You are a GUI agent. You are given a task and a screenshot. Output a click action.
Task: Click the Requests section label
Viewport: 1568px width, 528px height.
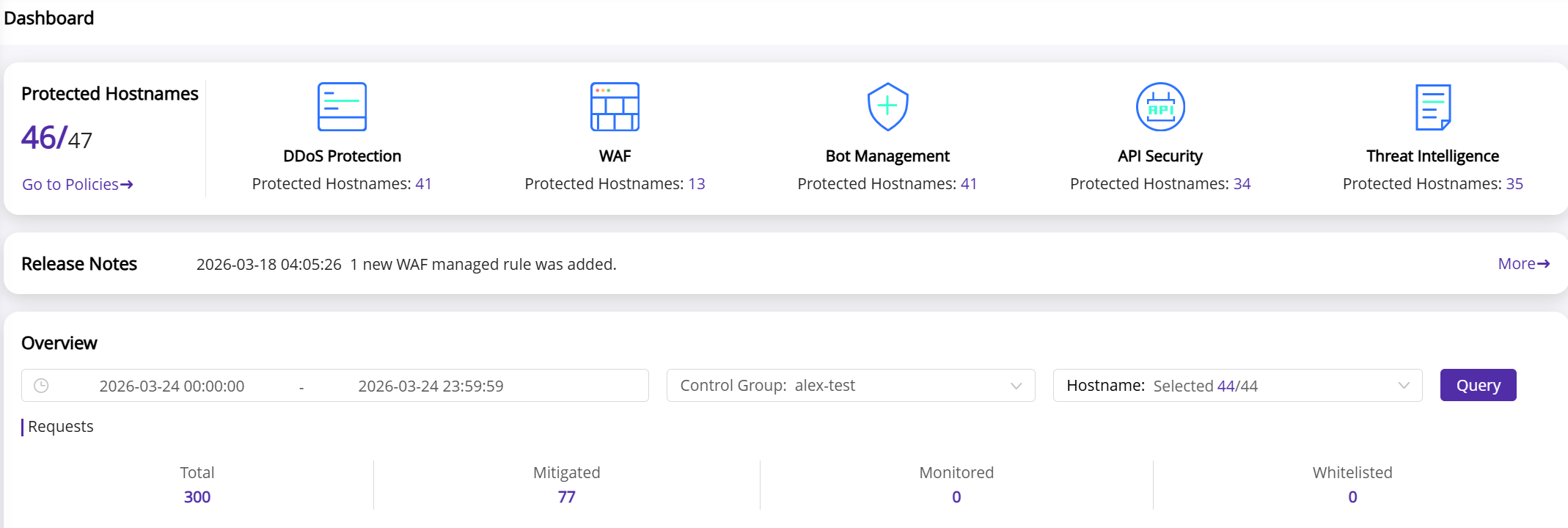61,427
